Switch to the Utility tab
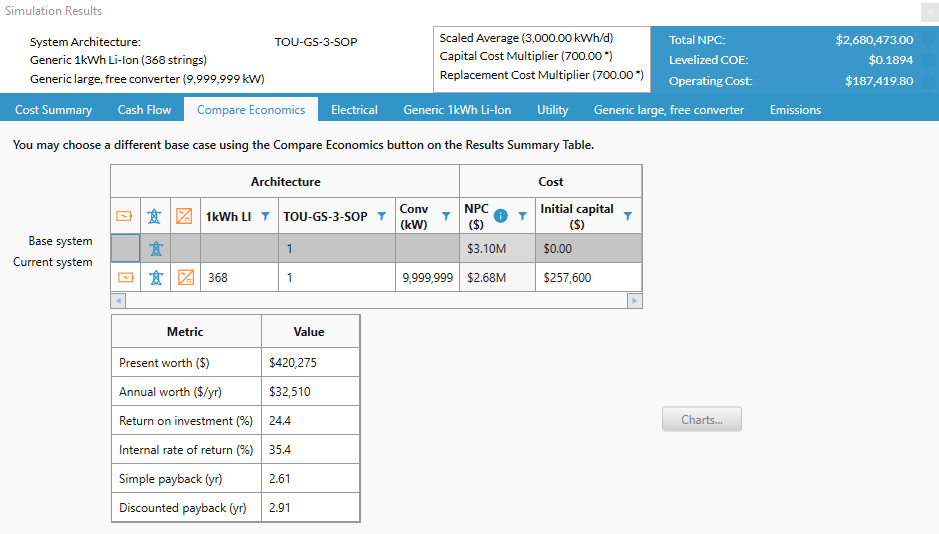939x534 pixels. 552,110
